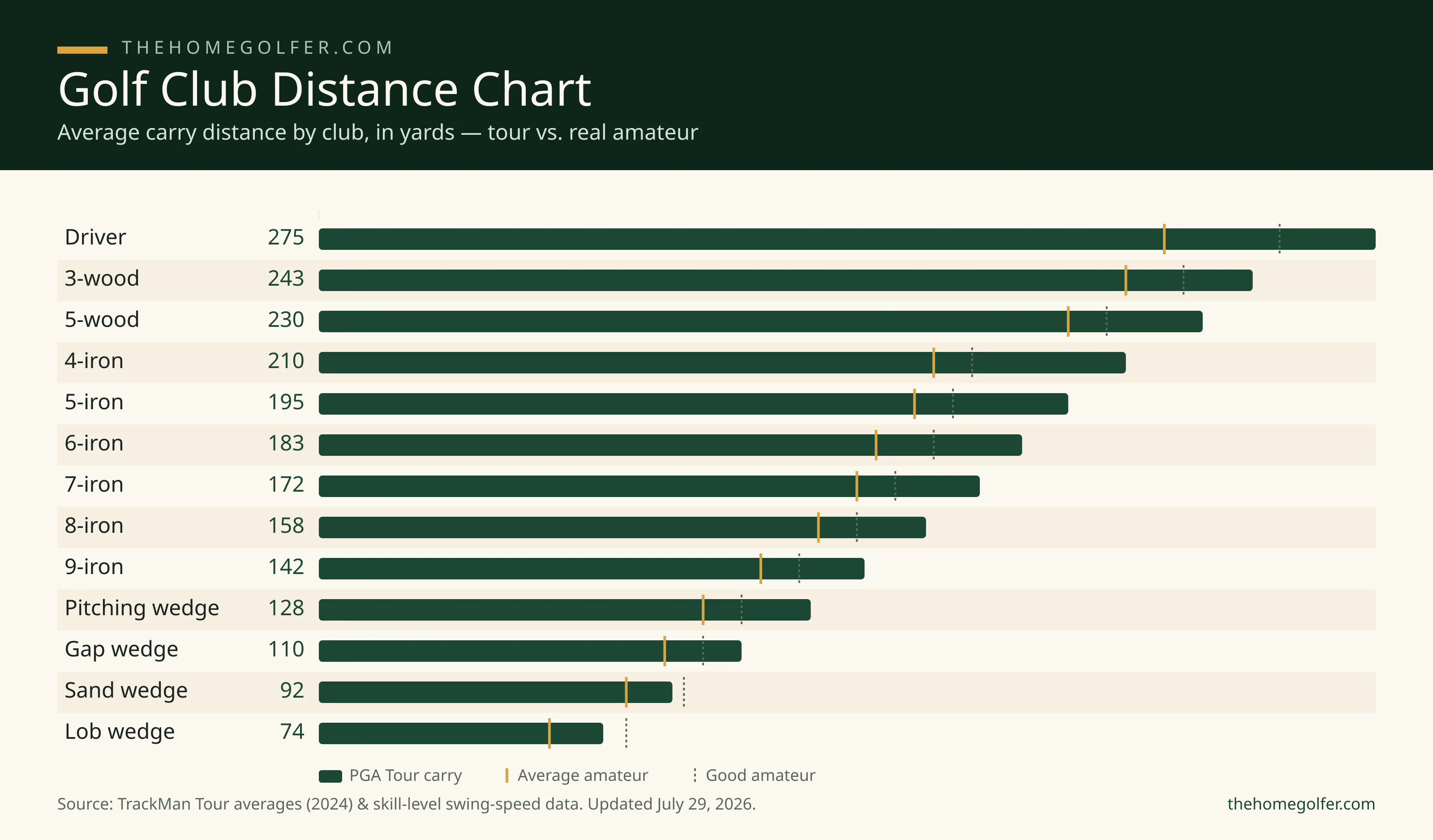Select the 5-wood row label

102,320
